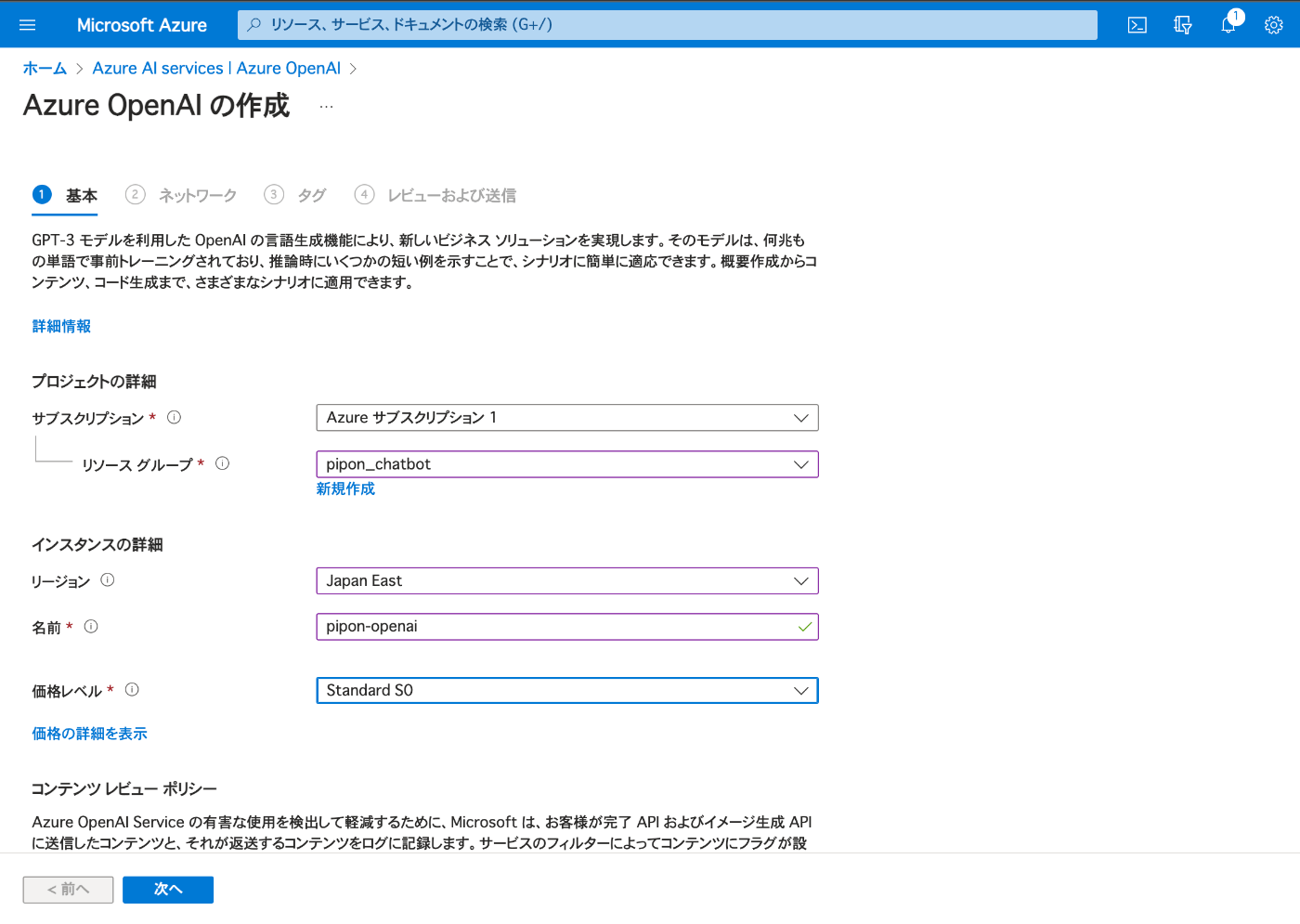Expand the リソース グループ dropdown pipon_chatbot
Viewport: 1300px width, 924px height.
pyautogui.click(x=567, y=464)
